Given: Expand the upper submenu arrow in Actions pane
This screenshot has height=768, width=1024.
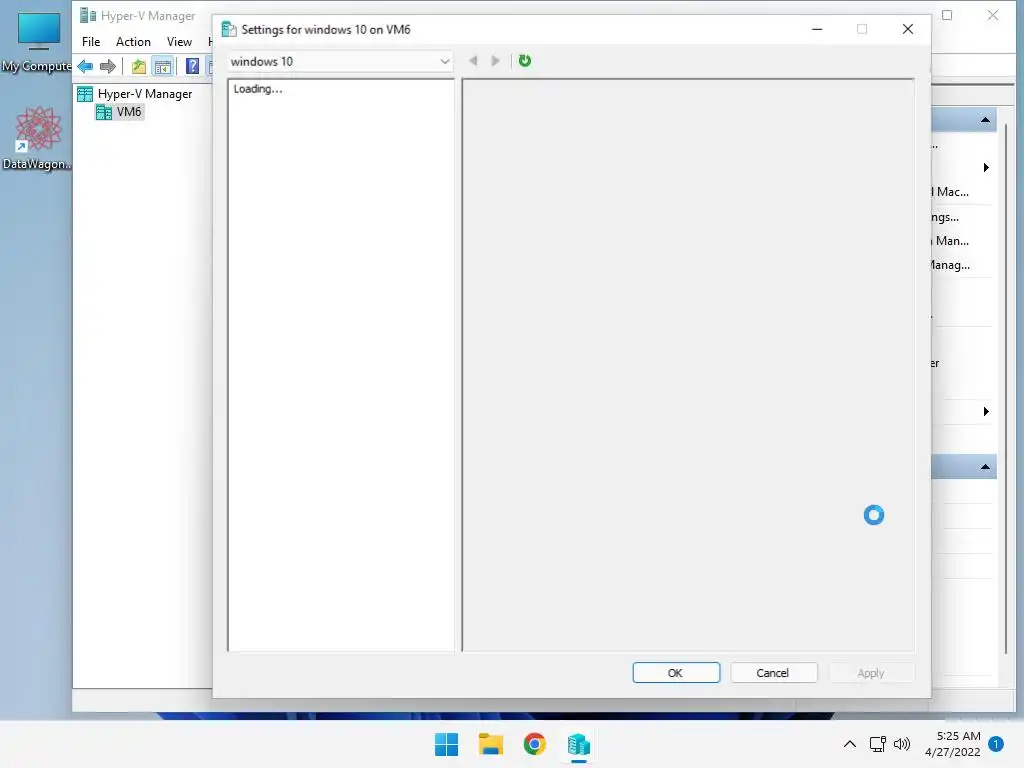Looking at the screenshot, I should [x=986, y=167].
